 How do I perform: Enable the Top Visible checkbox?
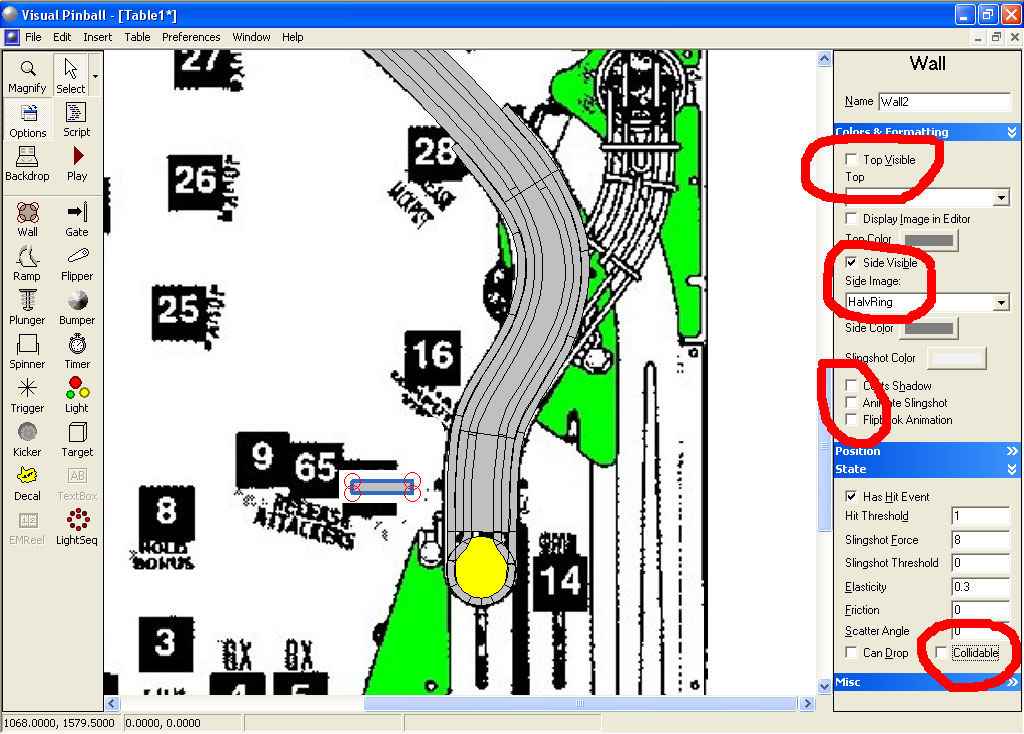click(x=851, y=160)
